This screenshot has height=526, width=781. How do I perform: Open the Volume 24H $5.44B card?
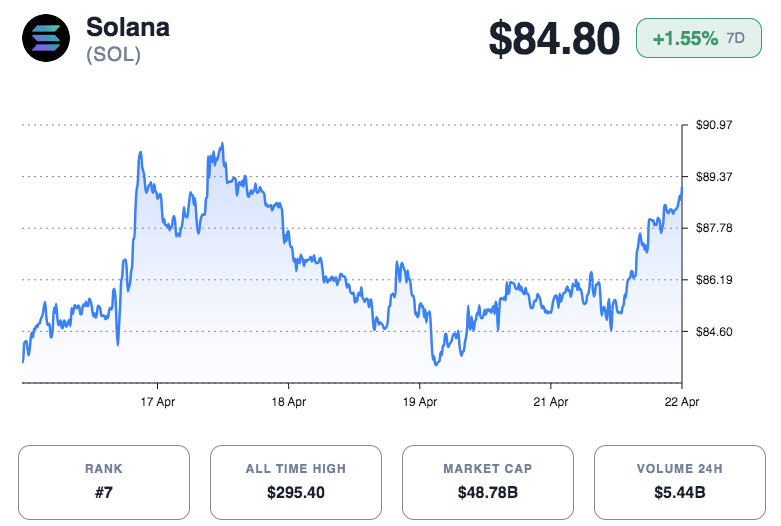[679, 481]
